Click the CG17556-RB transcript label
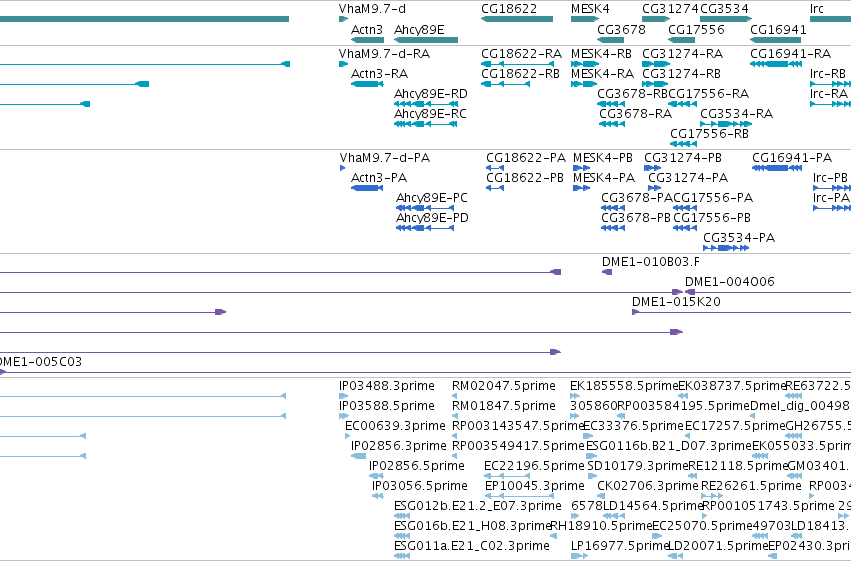This screenshot has width=851, height=561. [709, 134]
